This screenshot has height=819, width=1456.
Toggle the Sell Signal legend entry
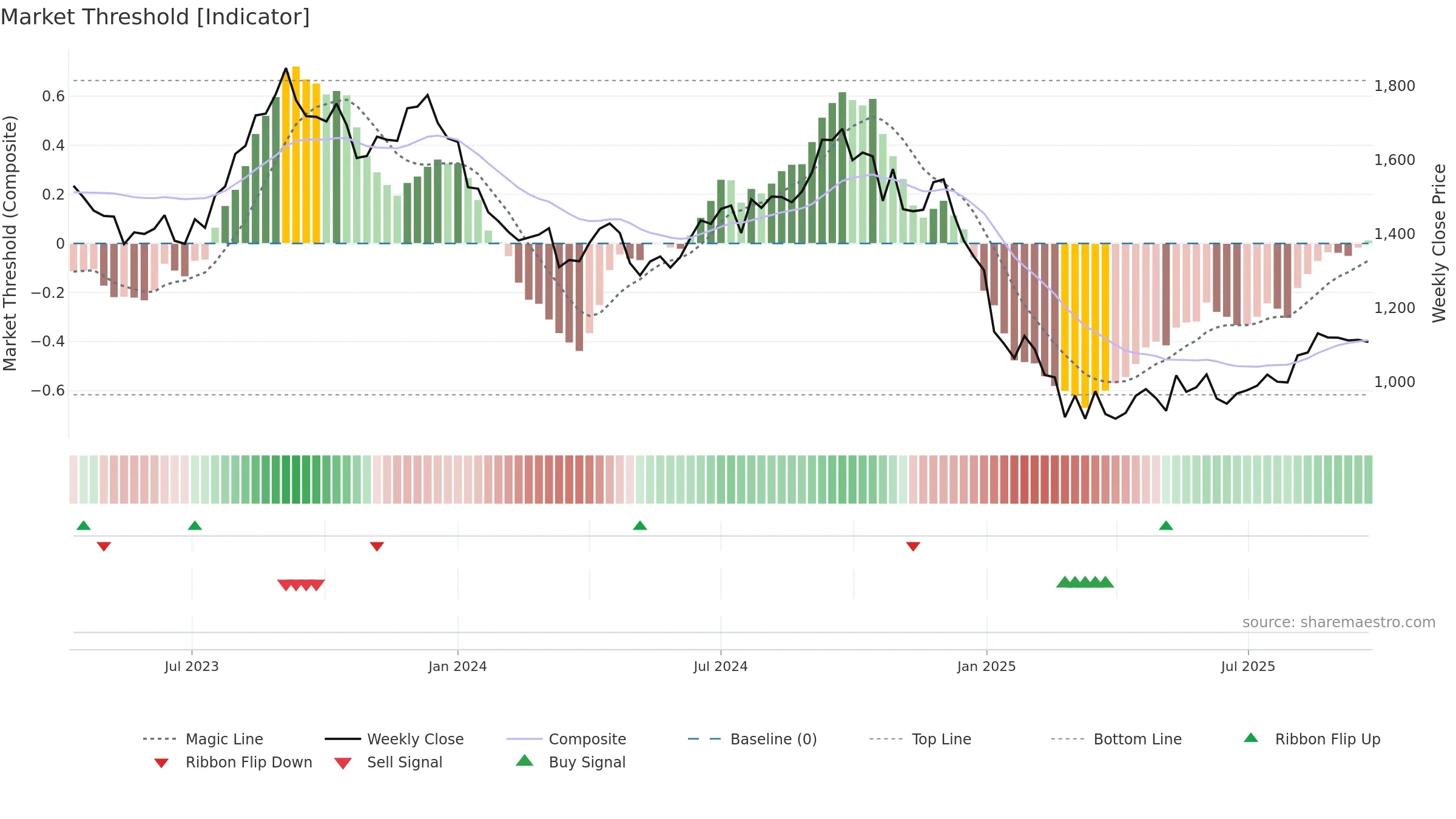click(388, 762)
